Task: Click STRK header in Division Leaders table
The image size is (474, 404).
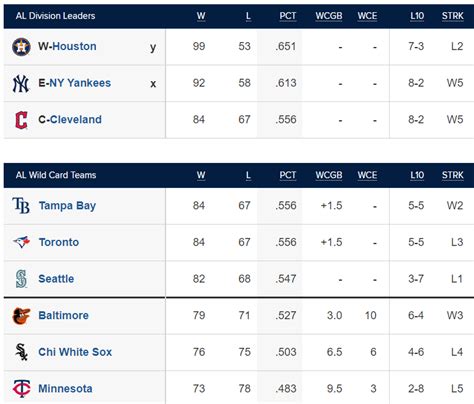Action: 453,16
